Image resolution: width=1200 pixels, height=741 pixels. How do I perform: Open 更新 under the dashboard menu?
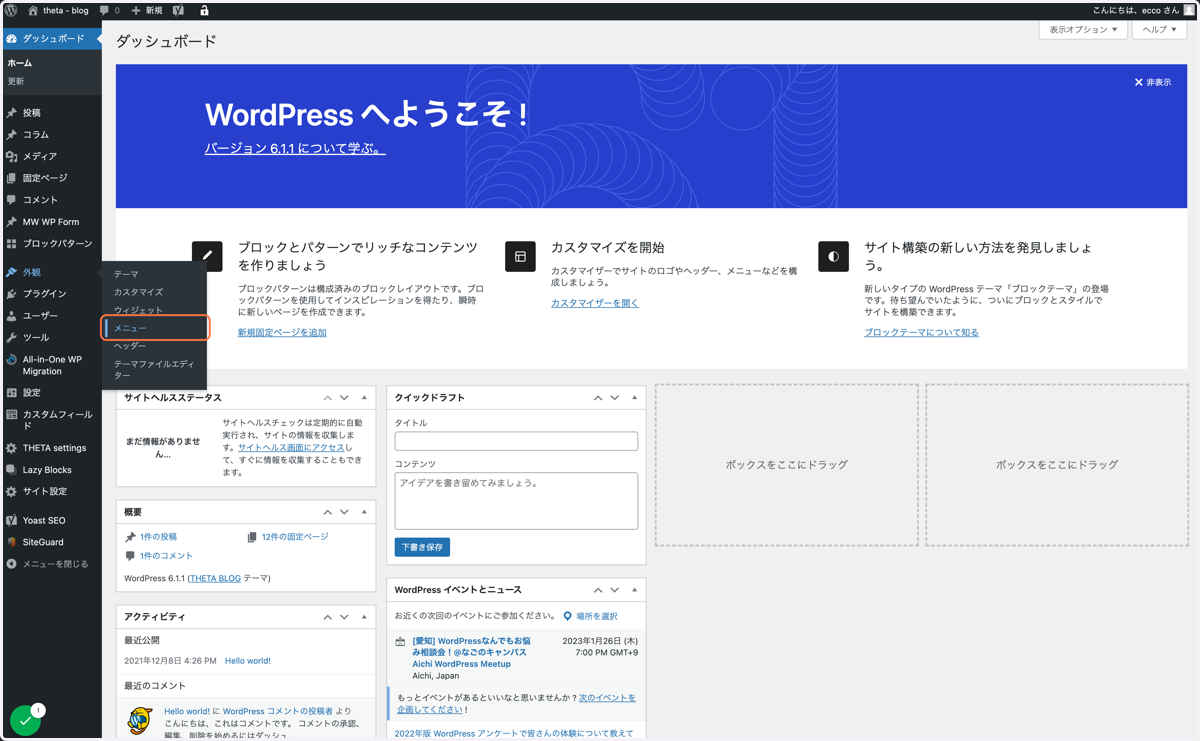16,81
